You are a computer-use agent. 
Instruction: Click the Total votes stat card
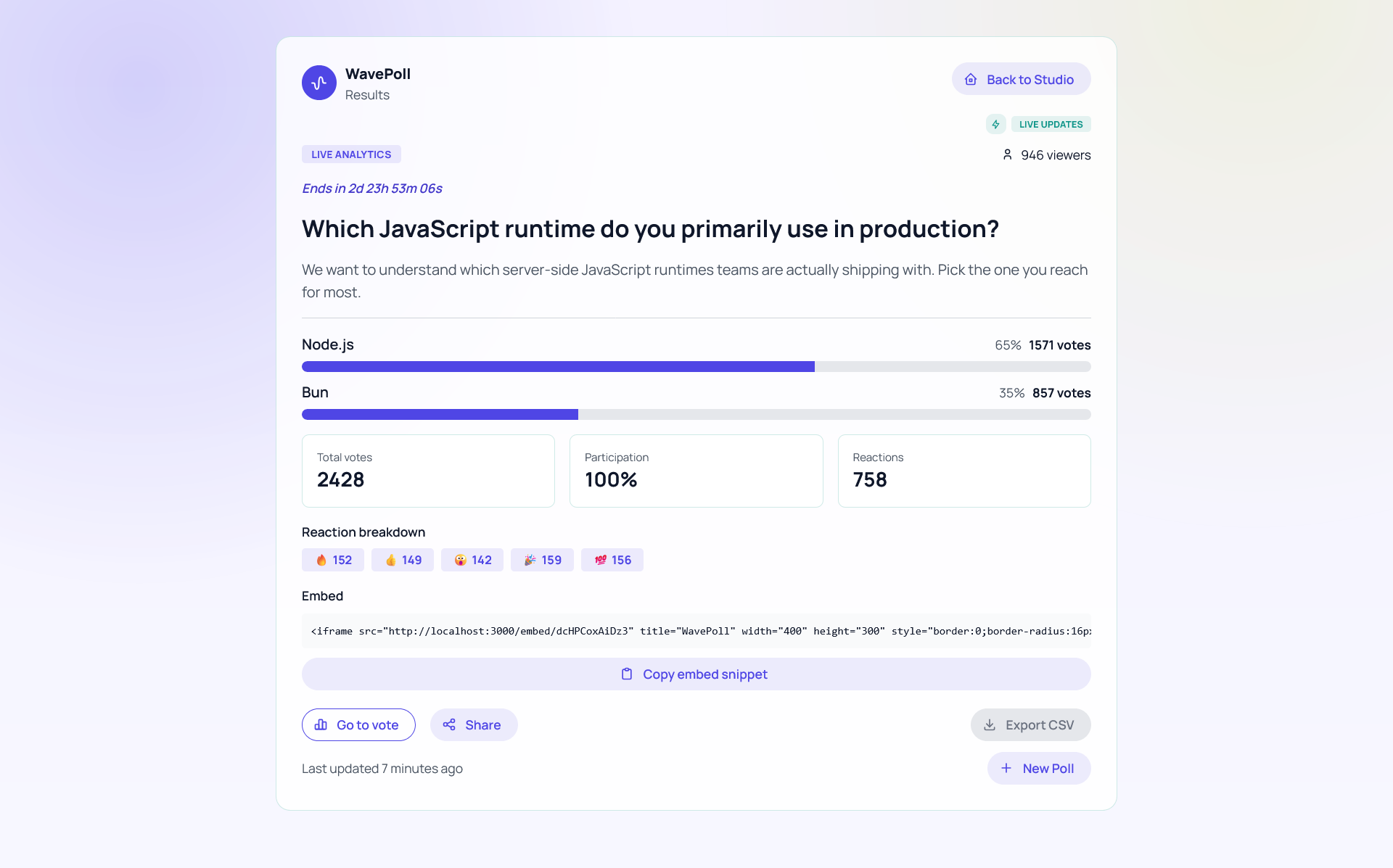tap(428, 471)
